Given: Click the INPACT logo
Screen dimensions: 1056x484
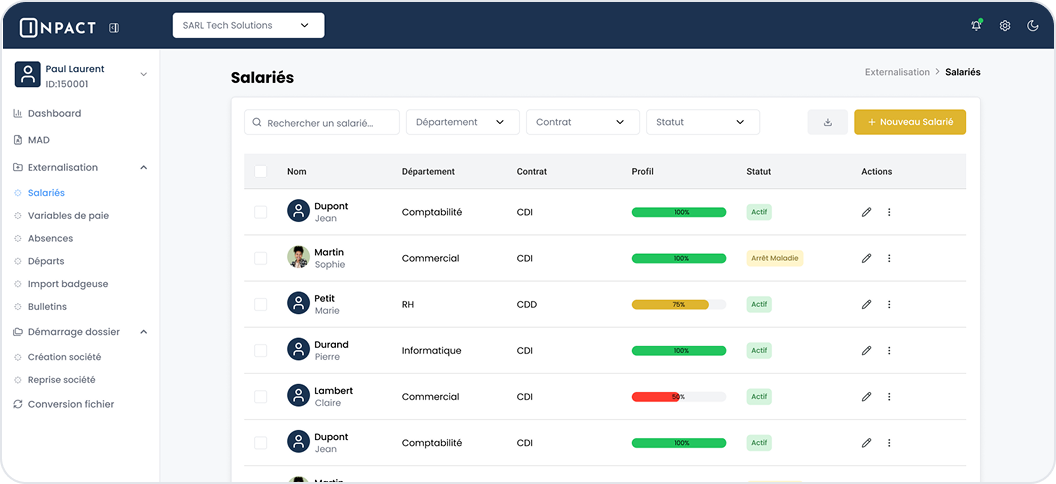Looking at the screenshot, I should 58,27.
